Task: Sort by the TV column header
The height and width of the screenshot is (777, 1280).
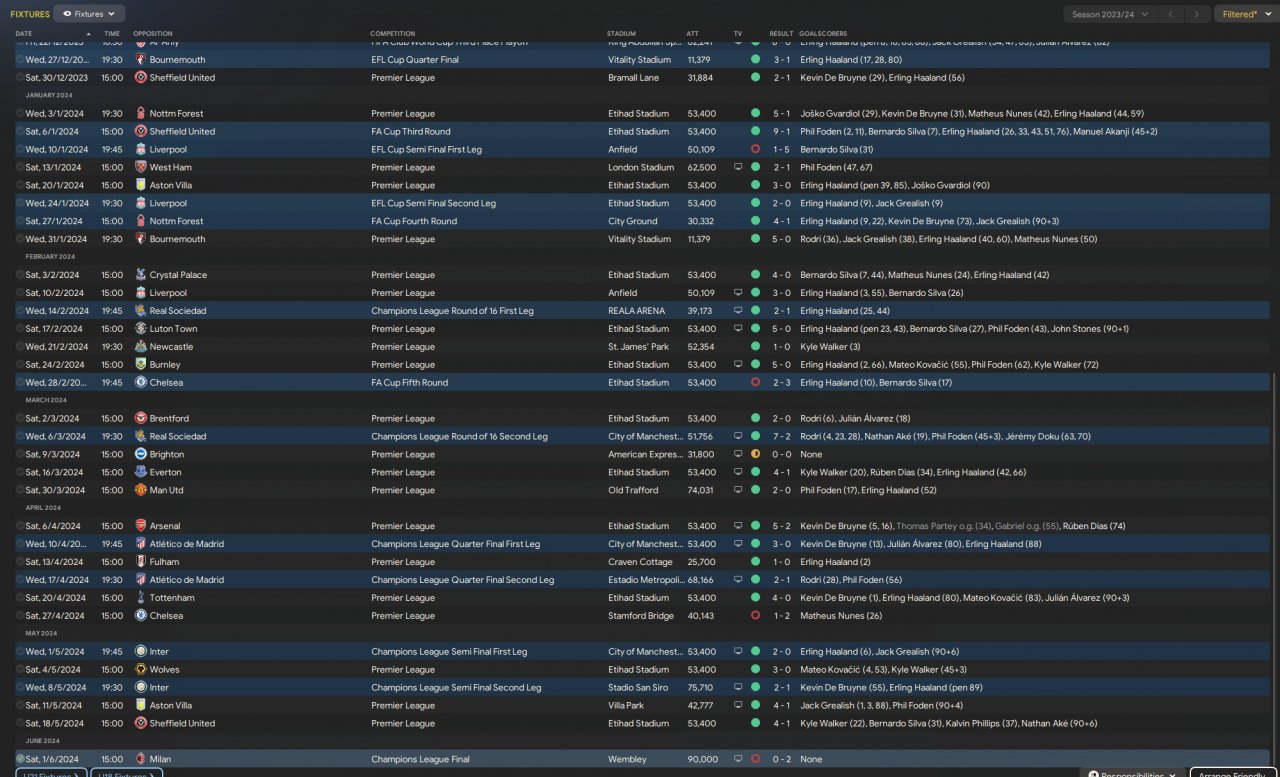Action: coord(738,34)
